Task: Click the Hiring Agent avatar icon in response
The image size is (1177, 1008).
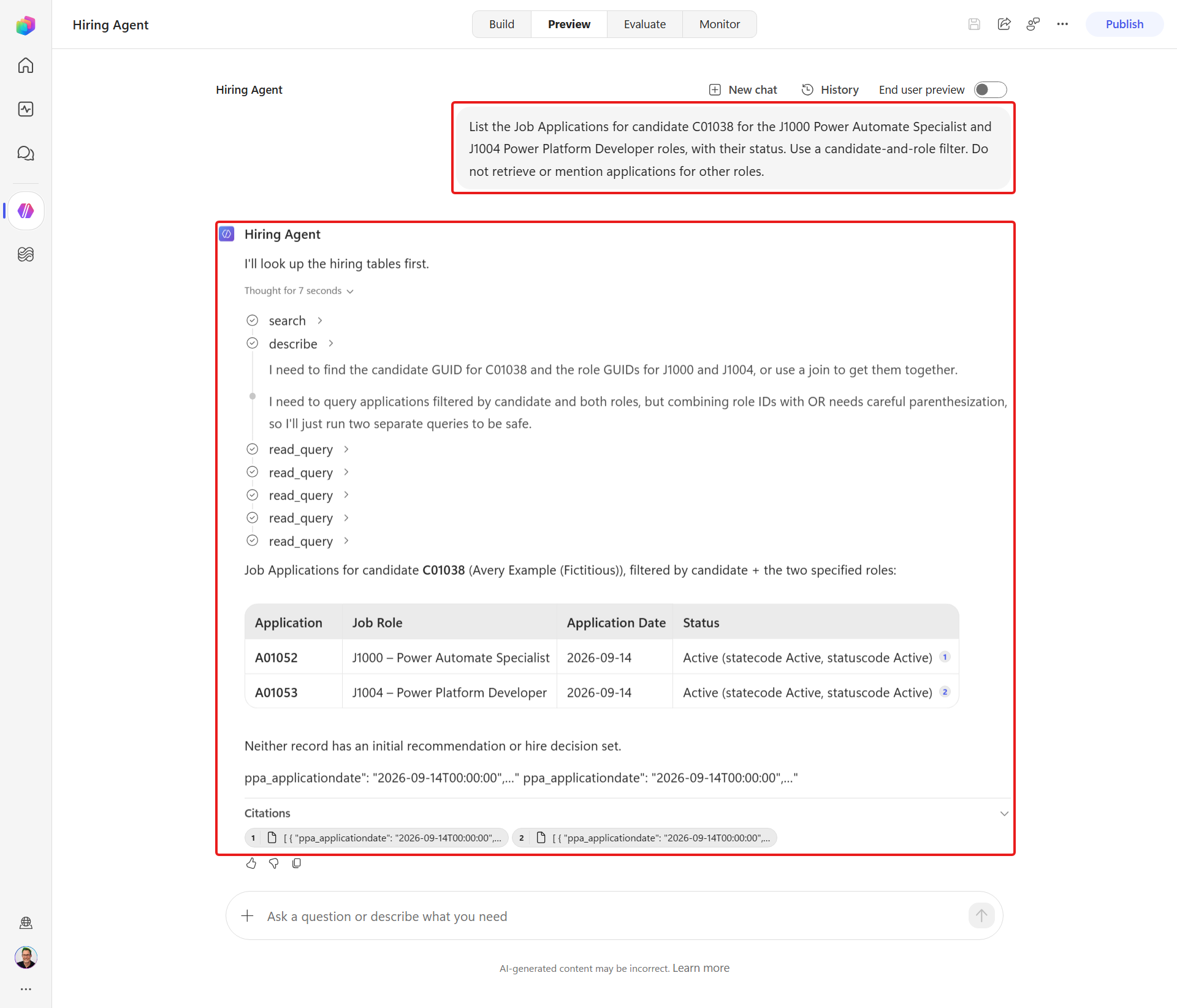Action: [227, 234]
